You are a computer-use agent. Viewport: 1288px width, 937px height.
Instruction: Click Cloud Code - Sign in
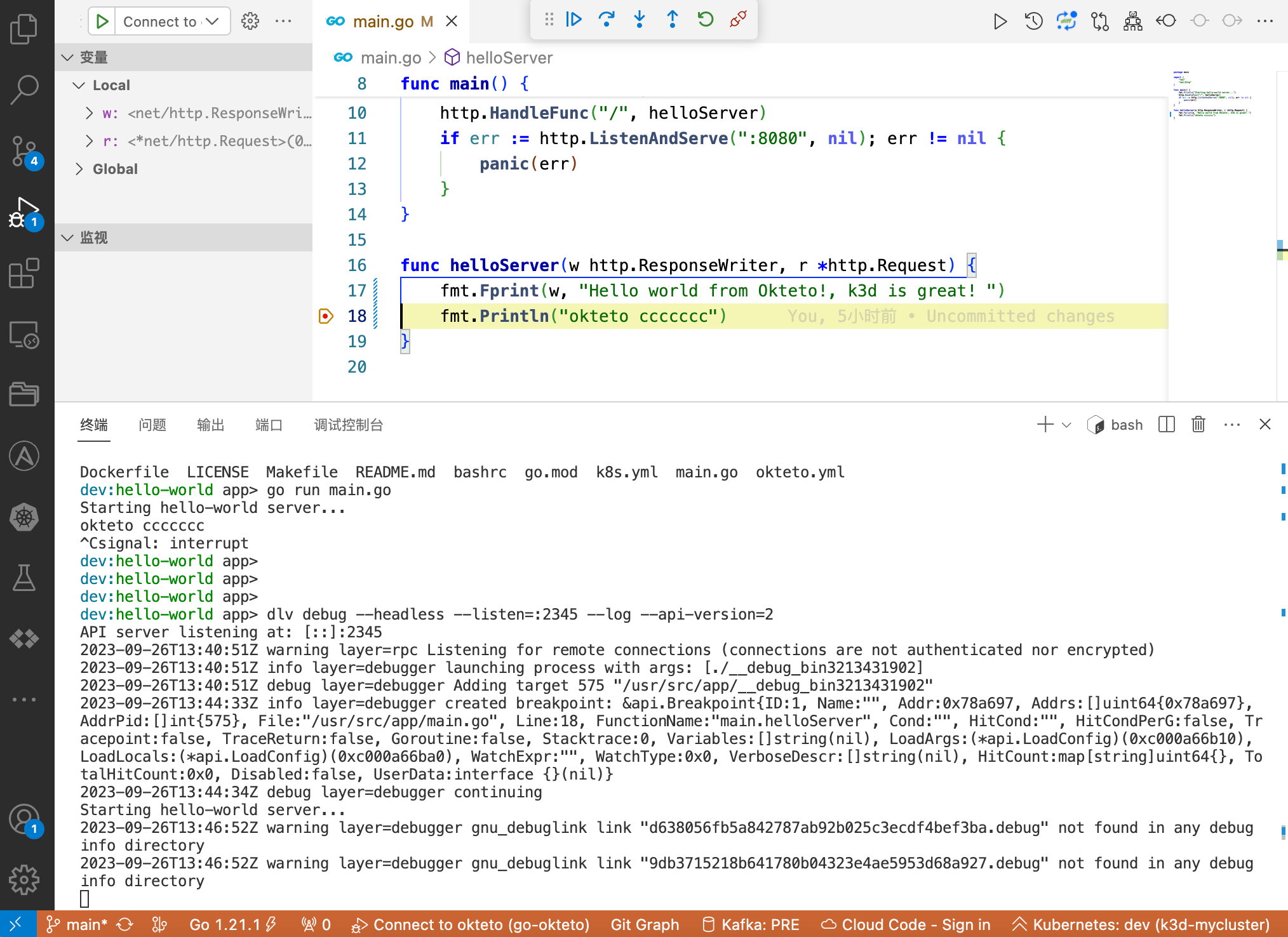pyautogui.click(x=906, y=925)
